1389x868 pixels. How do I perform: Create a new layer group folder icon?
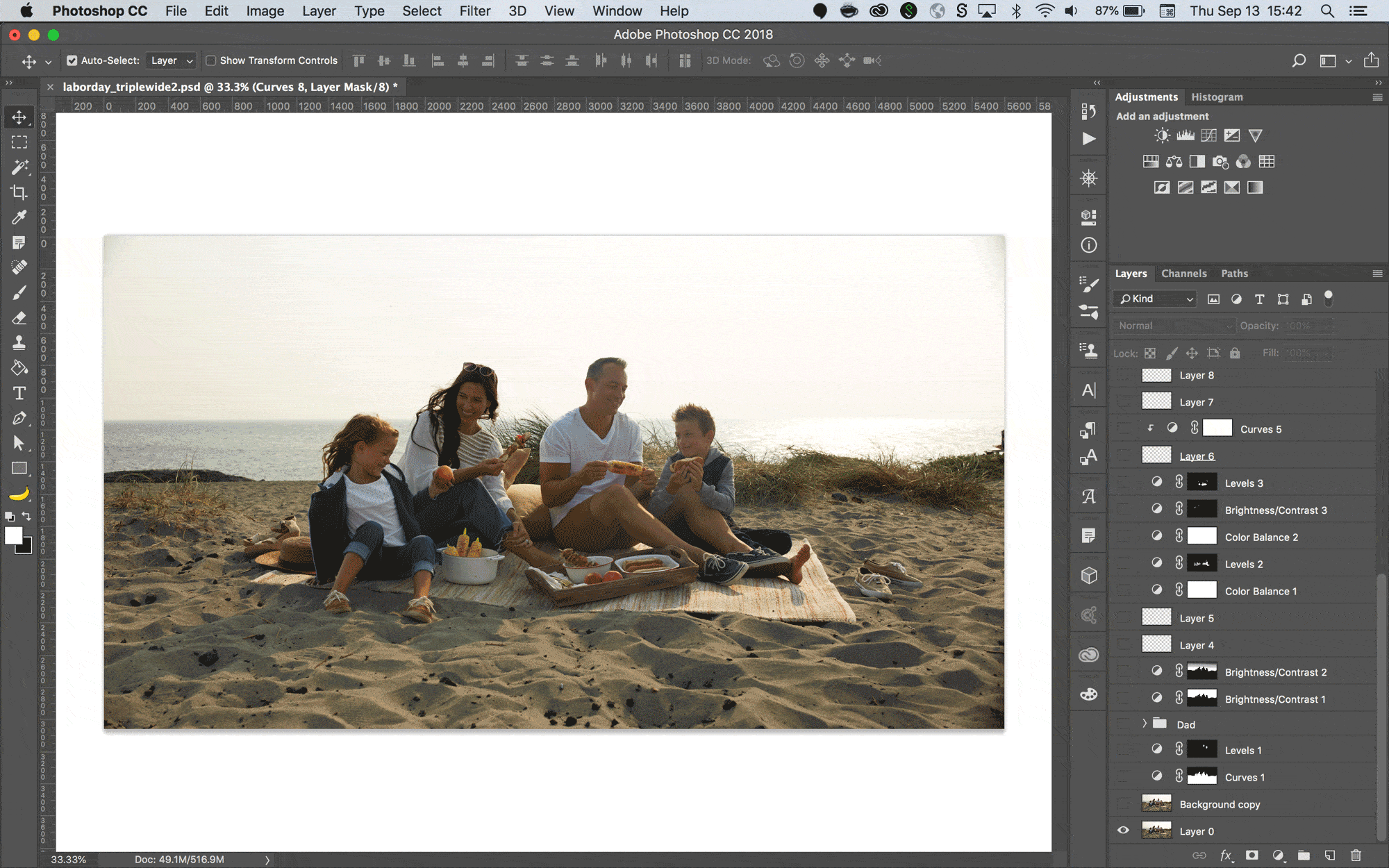tap(1304, 855)
